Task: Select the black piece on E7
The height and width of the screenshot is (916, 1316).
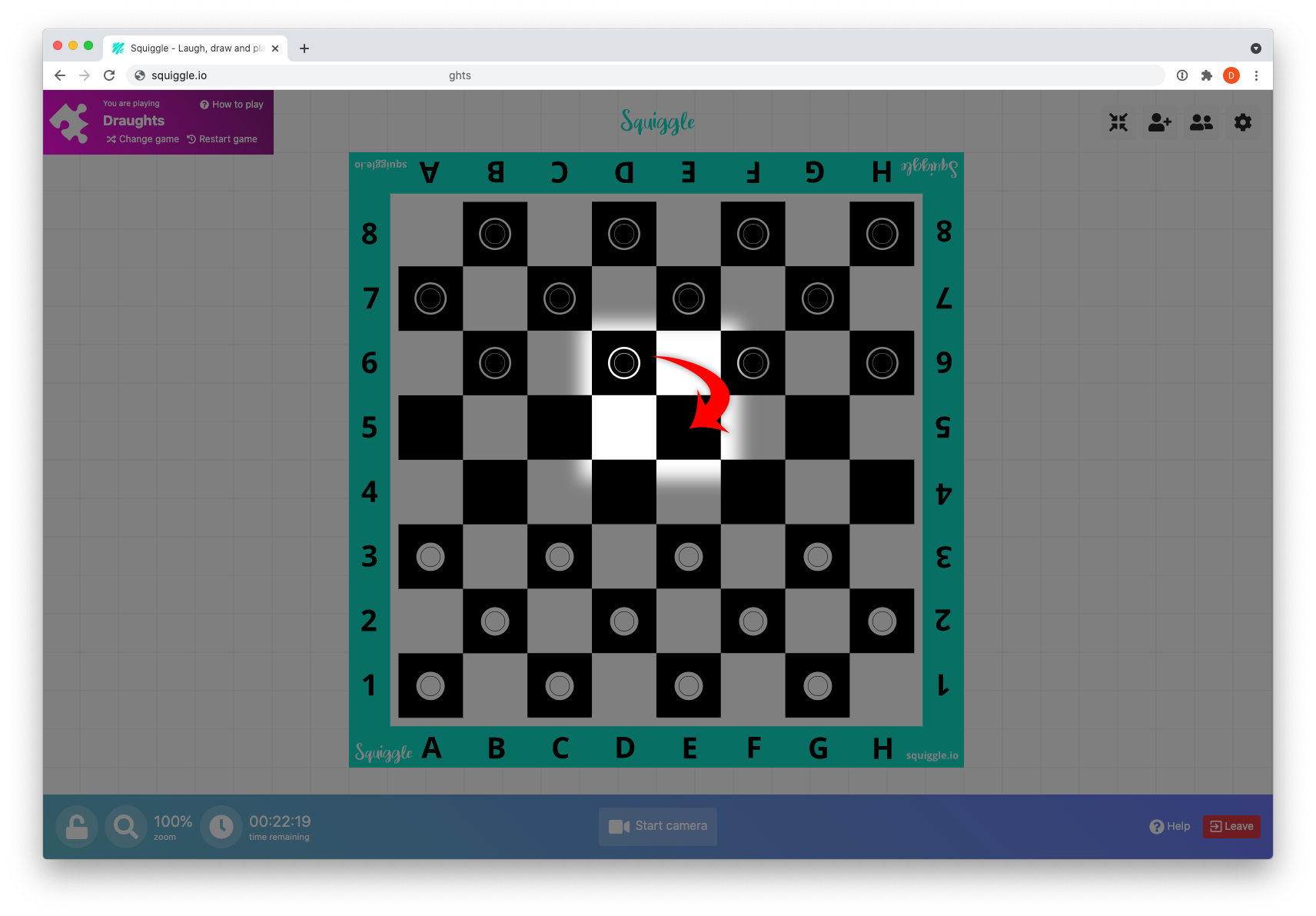Action: coord(689,298)
